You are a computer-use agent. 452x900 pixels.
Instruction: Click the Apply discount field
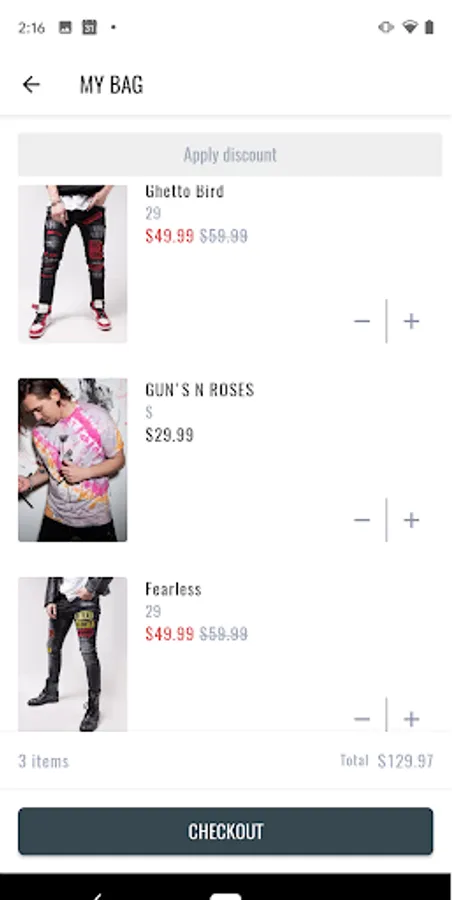click(x=230, y=154)
